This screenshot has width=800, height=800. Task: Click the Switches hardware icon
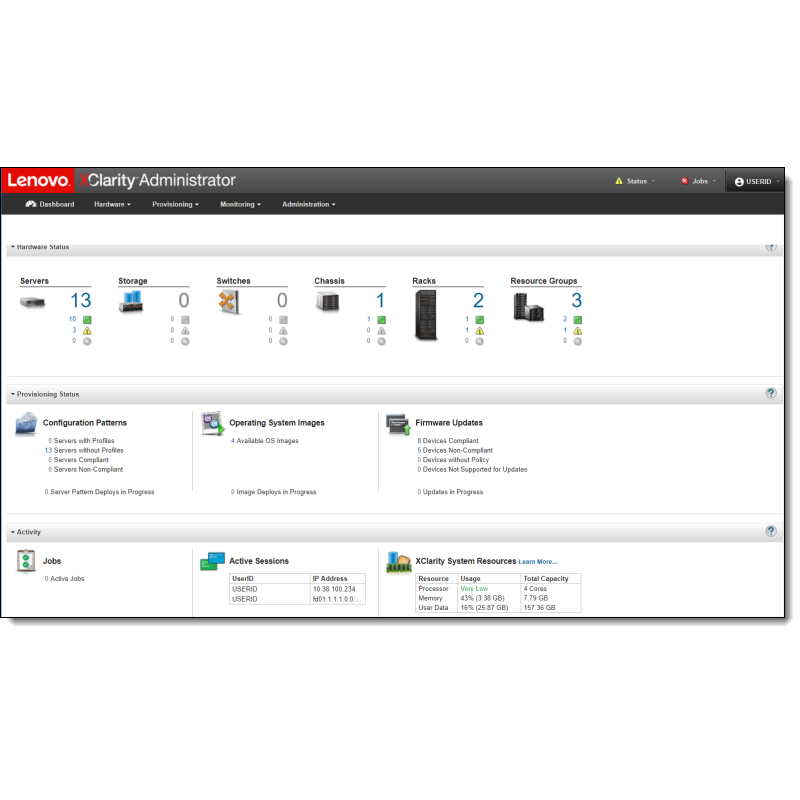(x=229, y=302)
